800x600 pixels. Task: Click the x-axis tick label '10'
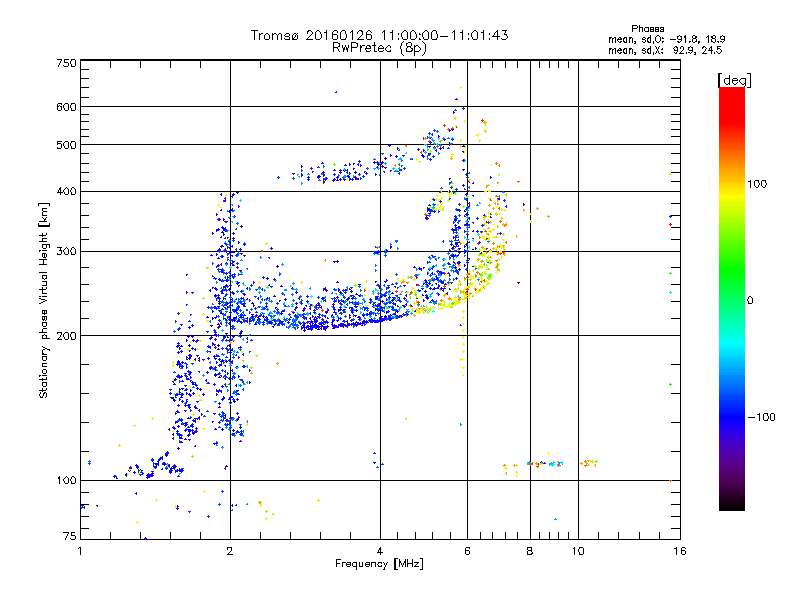click(578, 551)
